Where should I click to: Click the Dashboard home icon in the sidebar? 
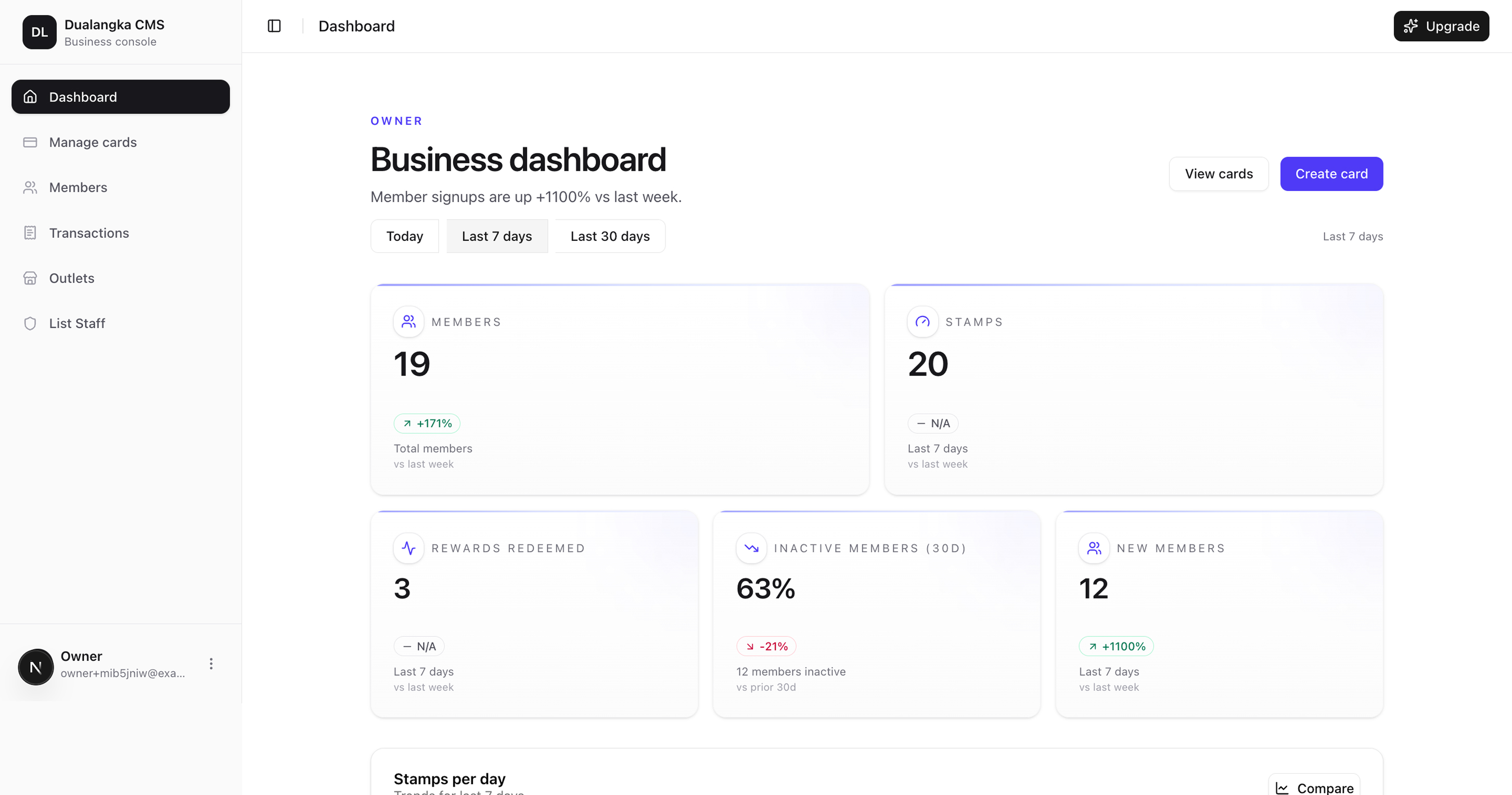click(31, 96)
